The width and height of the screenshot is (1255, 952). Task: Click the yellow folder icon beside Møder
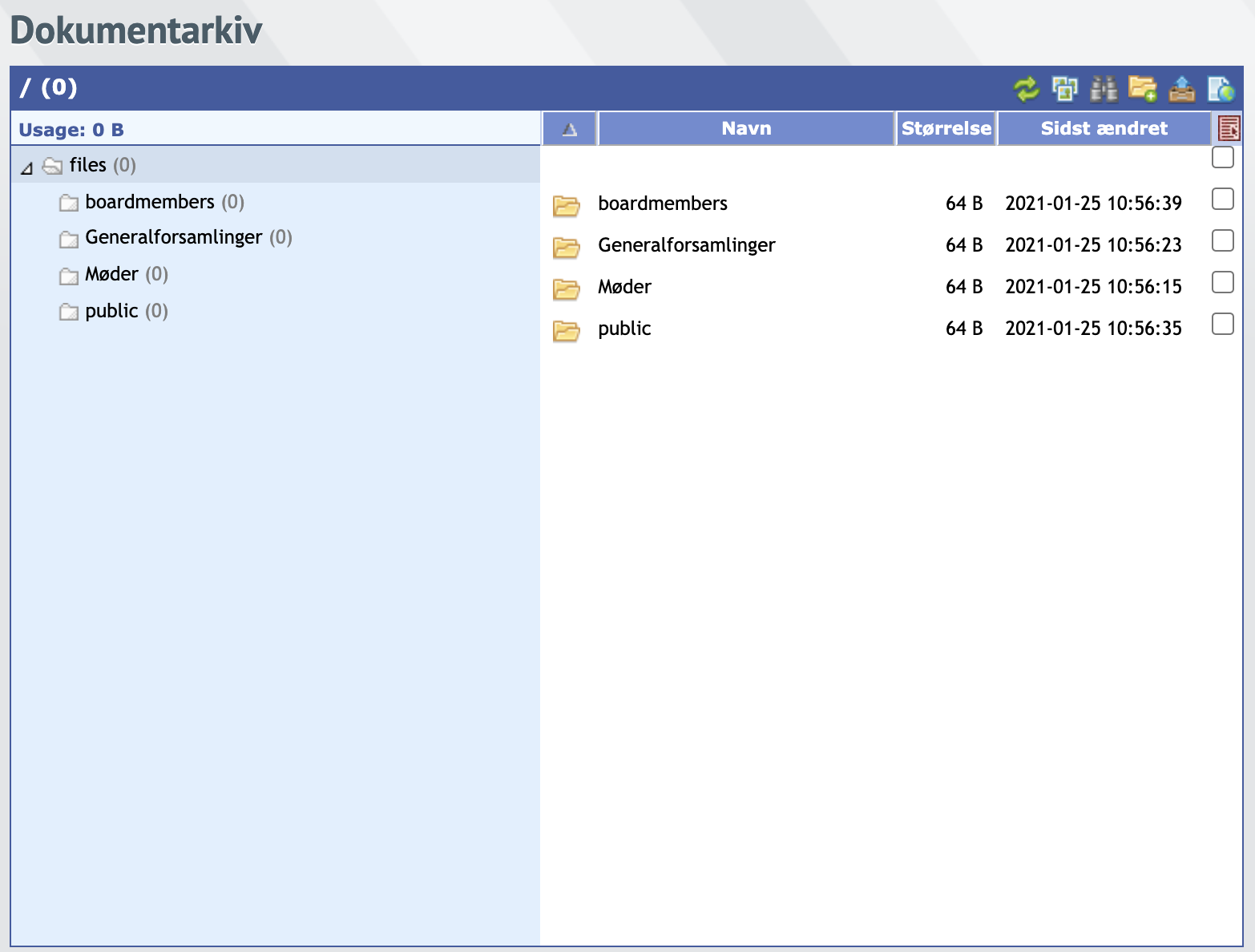(x=567, y=288)
